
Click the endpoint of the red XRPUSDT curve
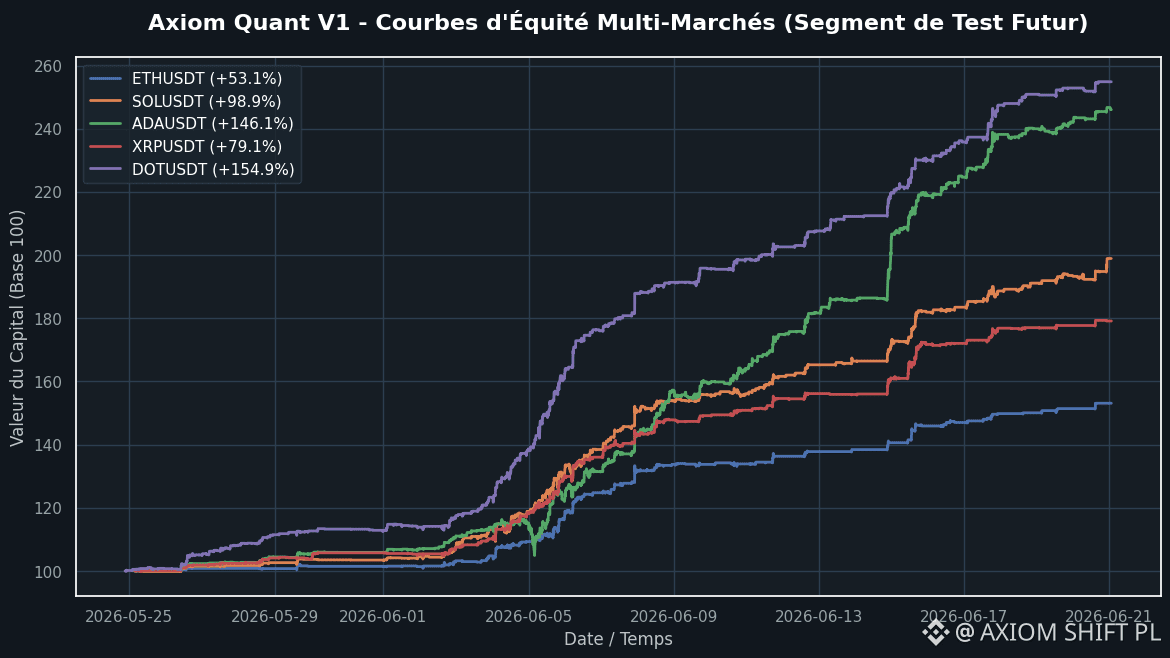click(x=1110, y=321)
